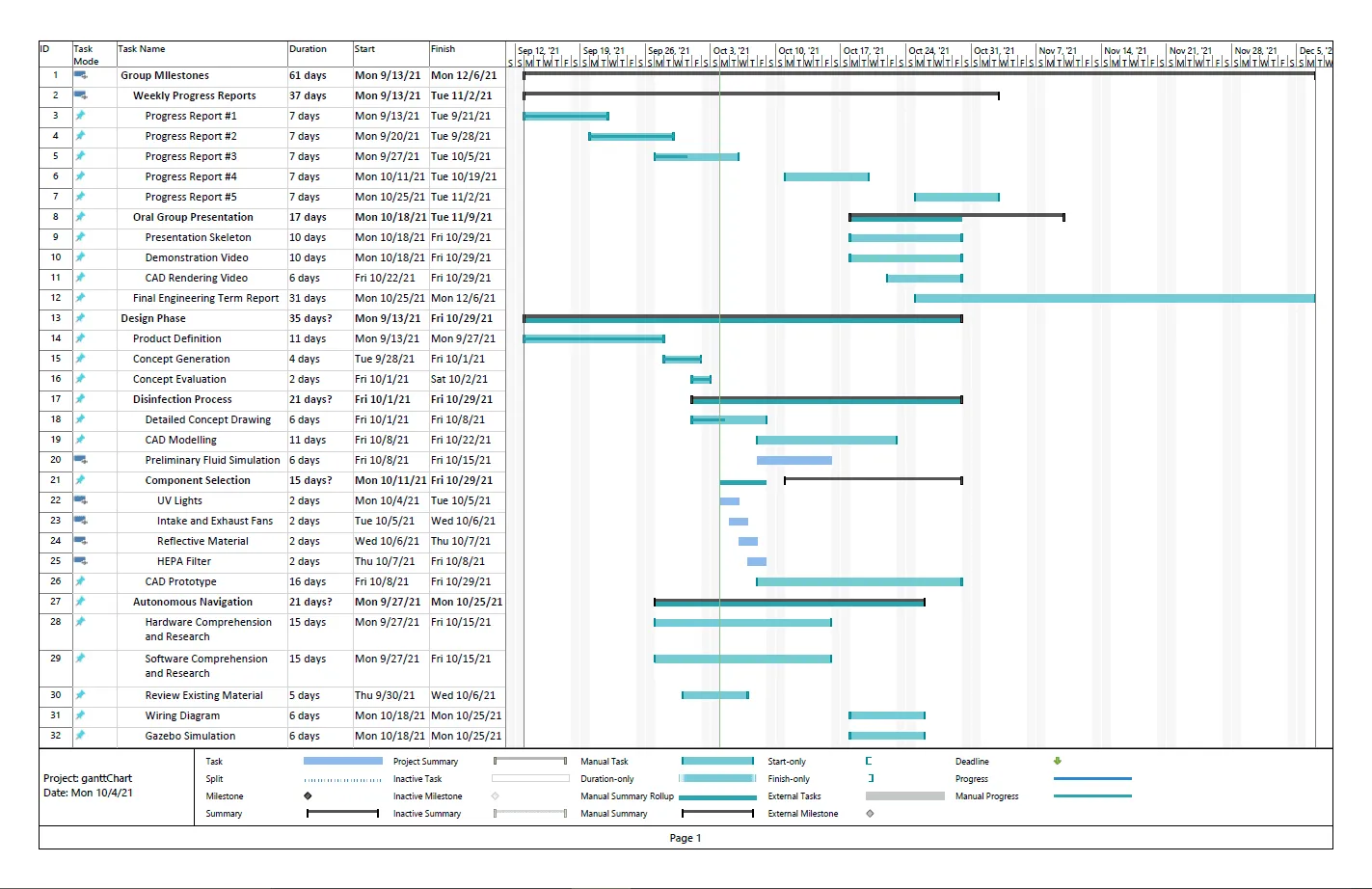Click the task mode icon in HEPA Filter row
Viewport: 1372px width, 889px height.
[x=81, y=561]
